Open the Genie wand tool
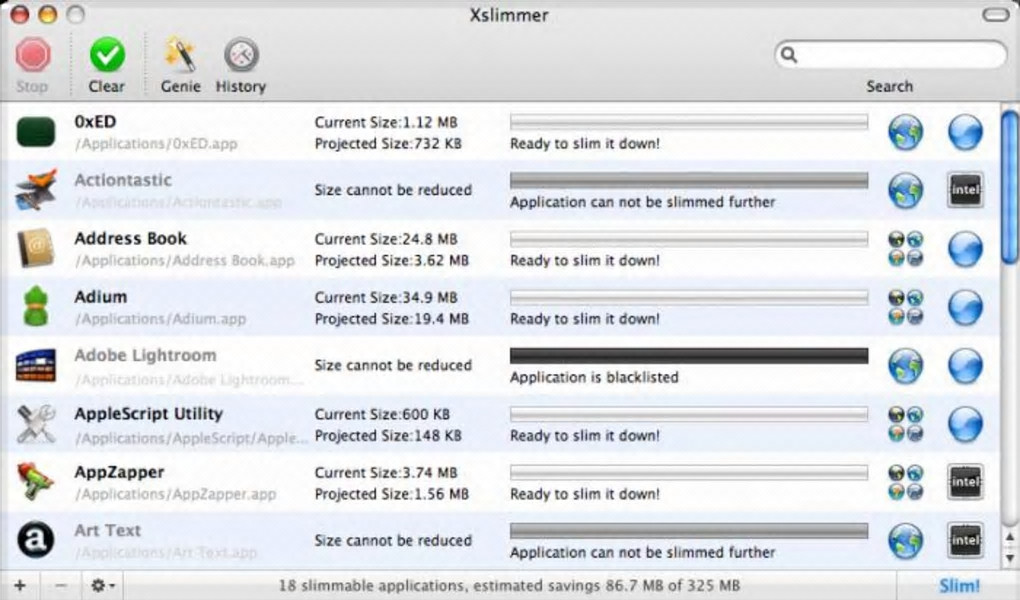Image resolution: width=1020 pixels, height=600 pixels. click(180, 65)
